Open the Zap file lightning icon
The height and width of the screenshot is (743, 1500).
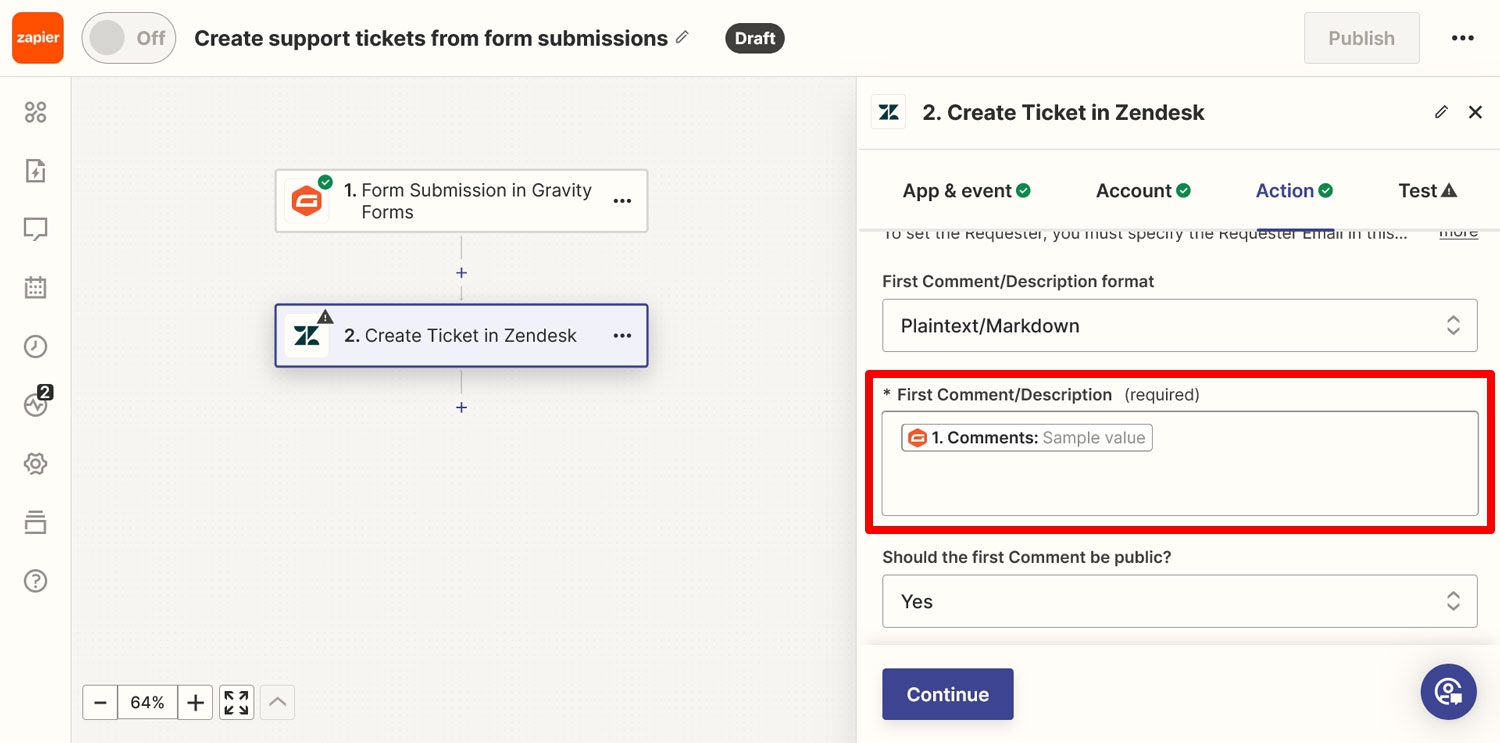pyautogui.click(x=35, y=171)
